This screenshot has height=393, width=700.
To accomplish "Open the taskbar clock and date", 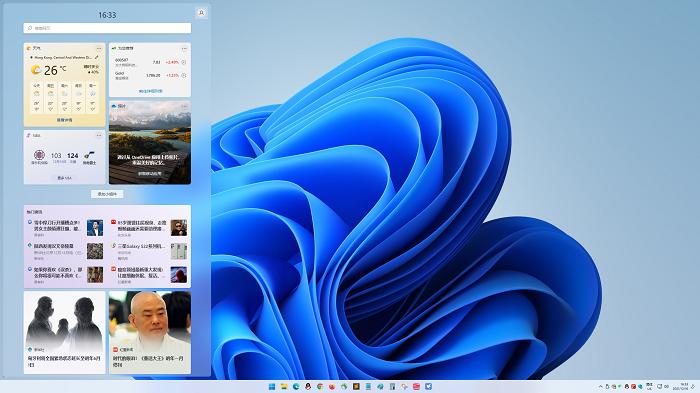I will (681, 386).
